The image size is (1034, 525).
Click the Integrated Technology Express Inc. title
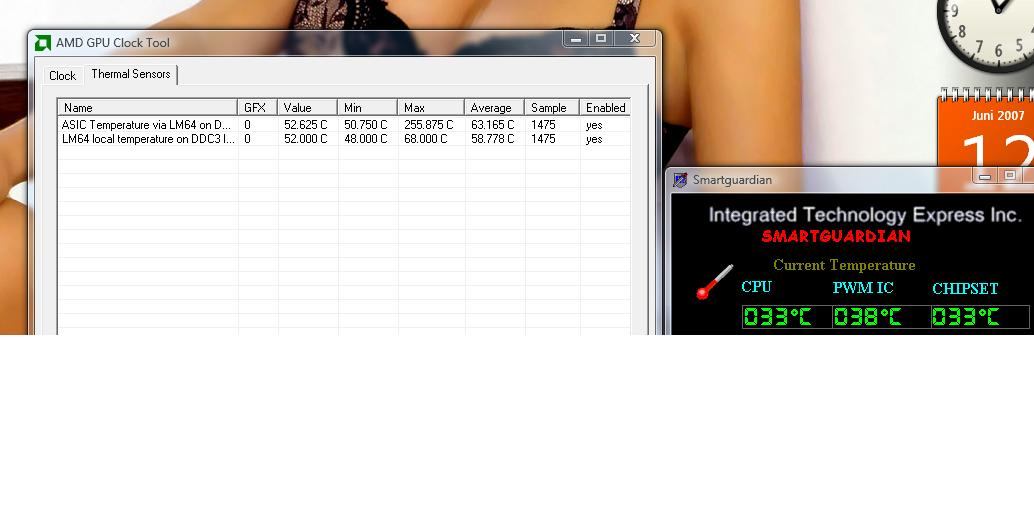coord(865,215)
